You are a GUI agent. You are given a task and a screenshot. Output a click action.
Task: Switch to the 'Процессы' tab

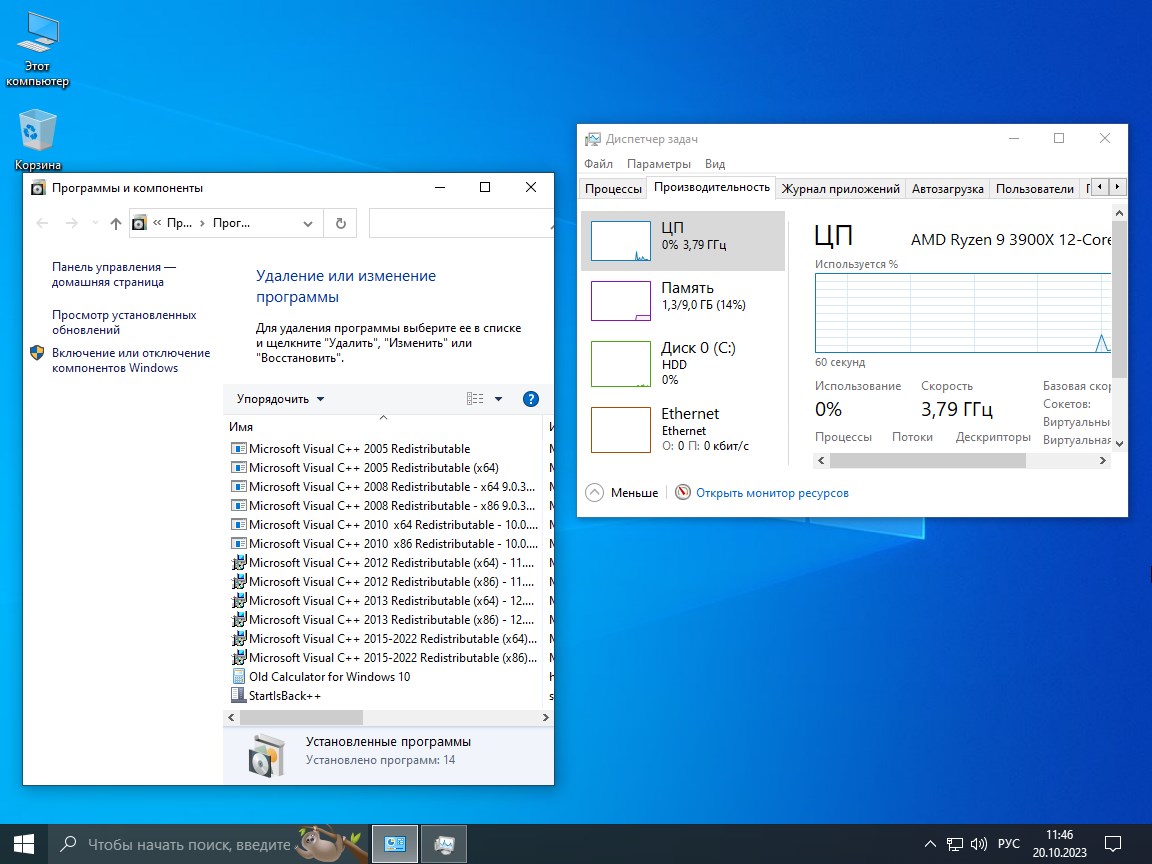613,188
